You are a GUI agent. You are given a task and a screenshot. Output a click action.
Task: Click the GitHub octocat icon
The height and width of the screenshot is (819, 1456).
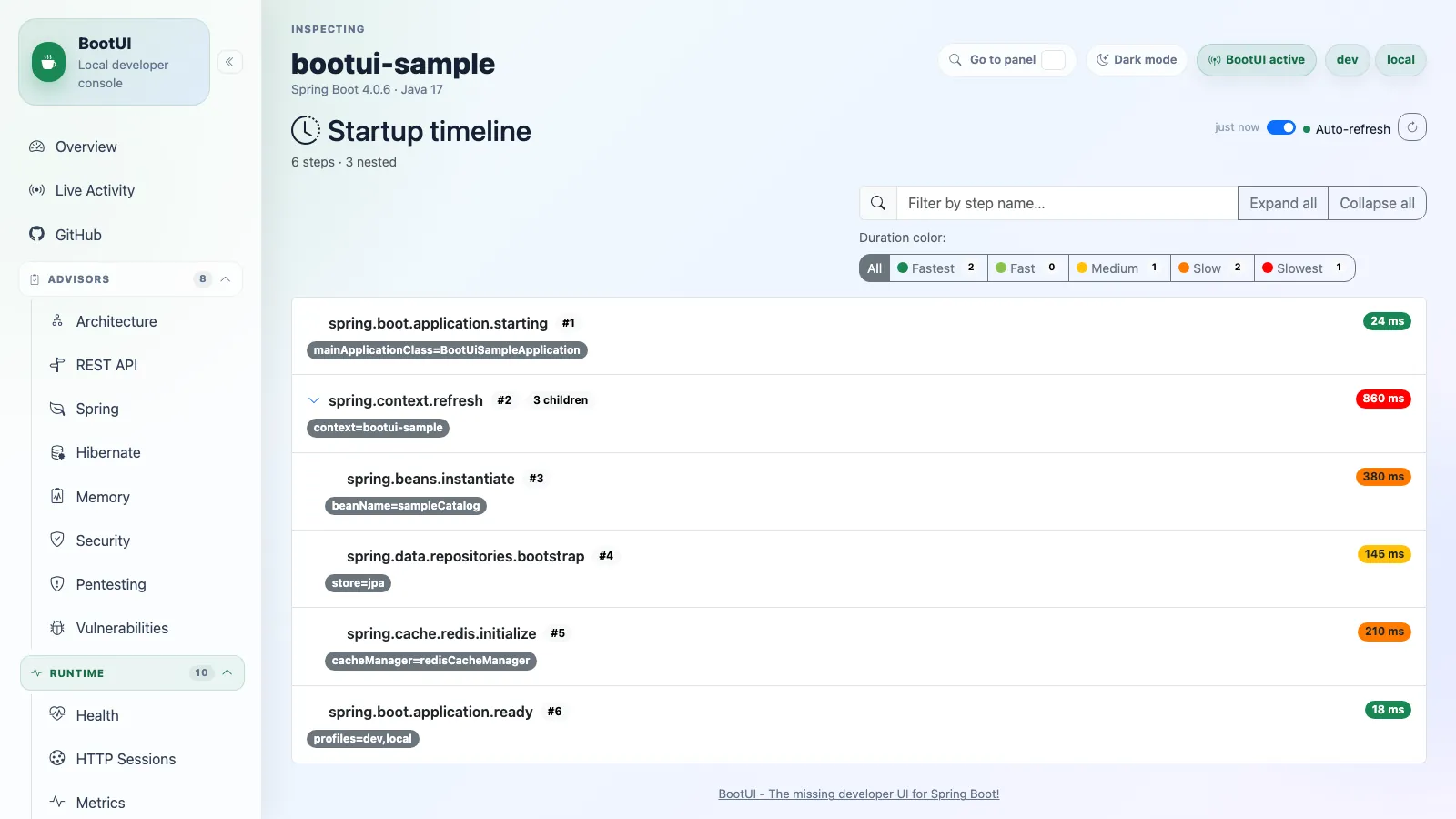[36, 234]
